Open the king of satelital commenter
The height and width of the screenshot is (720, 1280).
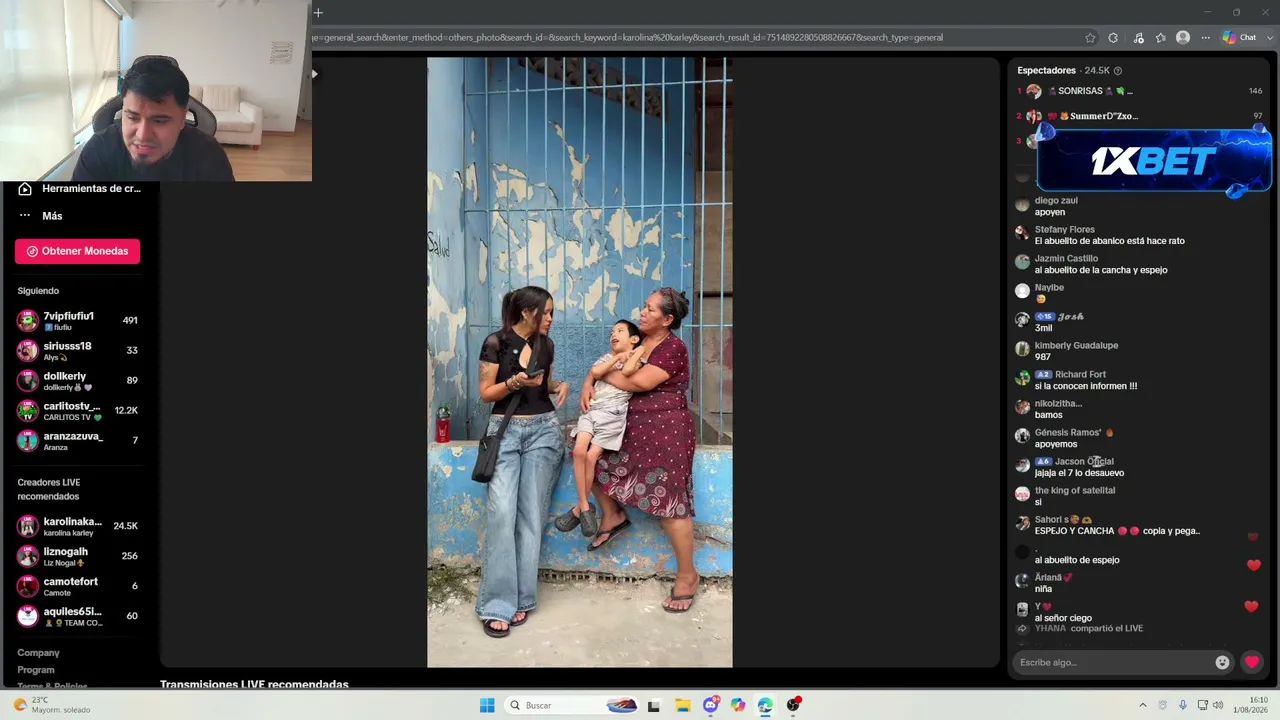[x=1075, y=491]
